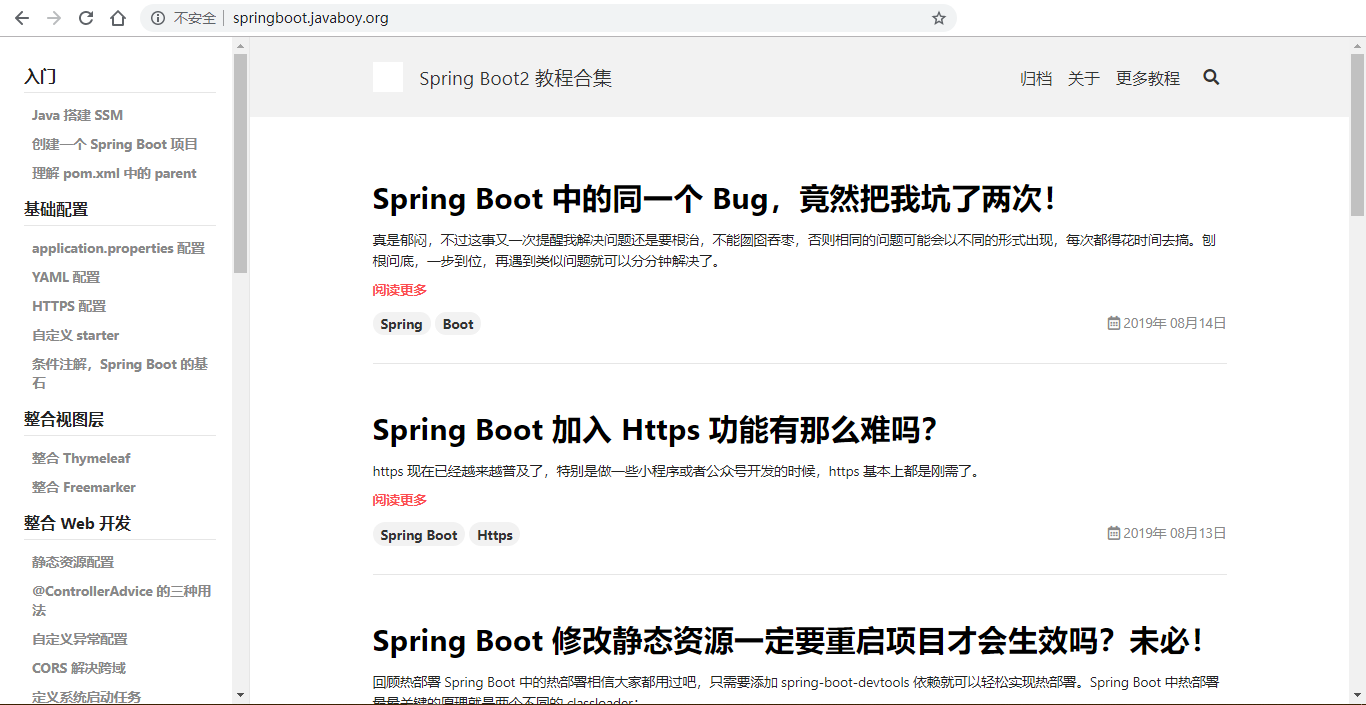The height and width of the screenshot is (705, 1366).
Task: Click the browser forward arrow
Action: 54,18
